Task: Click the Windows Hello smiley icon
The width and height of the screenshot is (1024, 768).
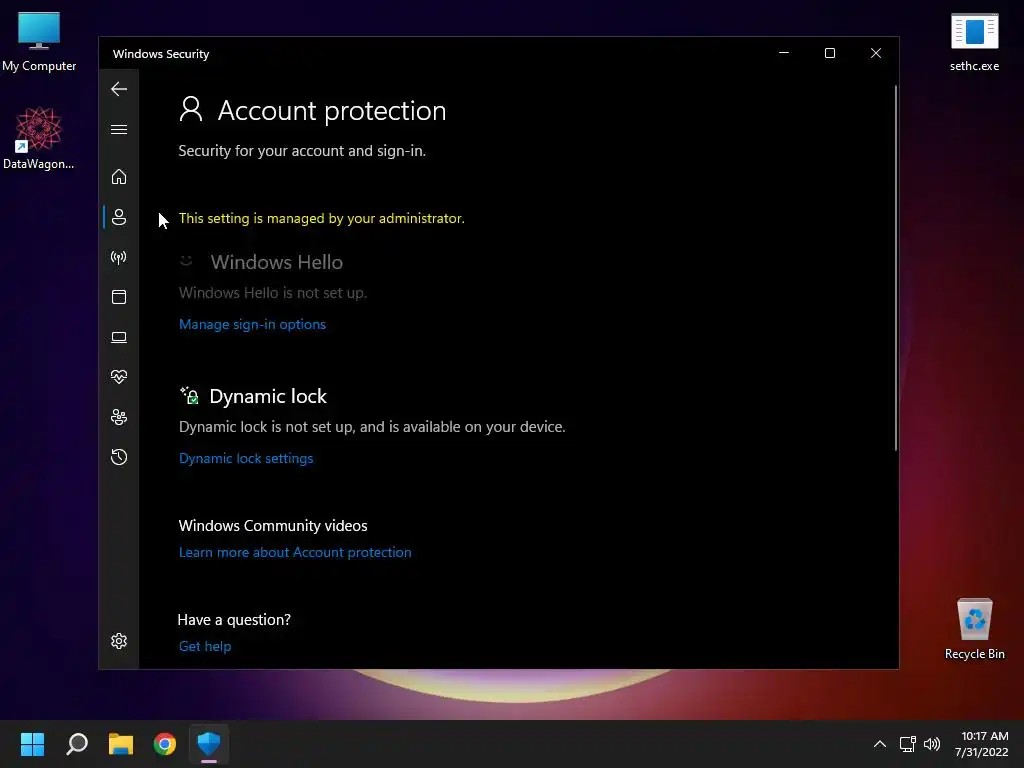Action: 186,261
